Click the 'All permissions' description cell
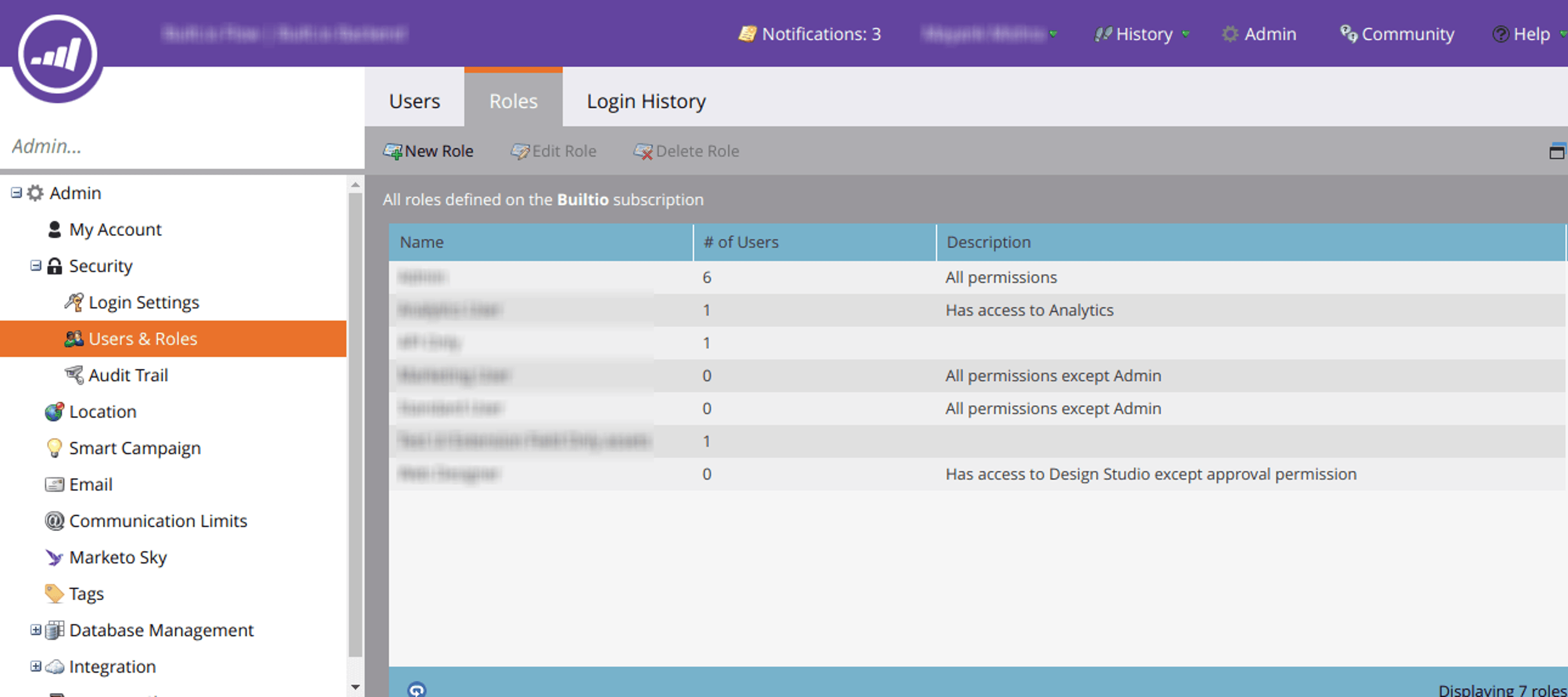The width and height of the screenshot is (1568, 697). click(x=1001, y=277)
